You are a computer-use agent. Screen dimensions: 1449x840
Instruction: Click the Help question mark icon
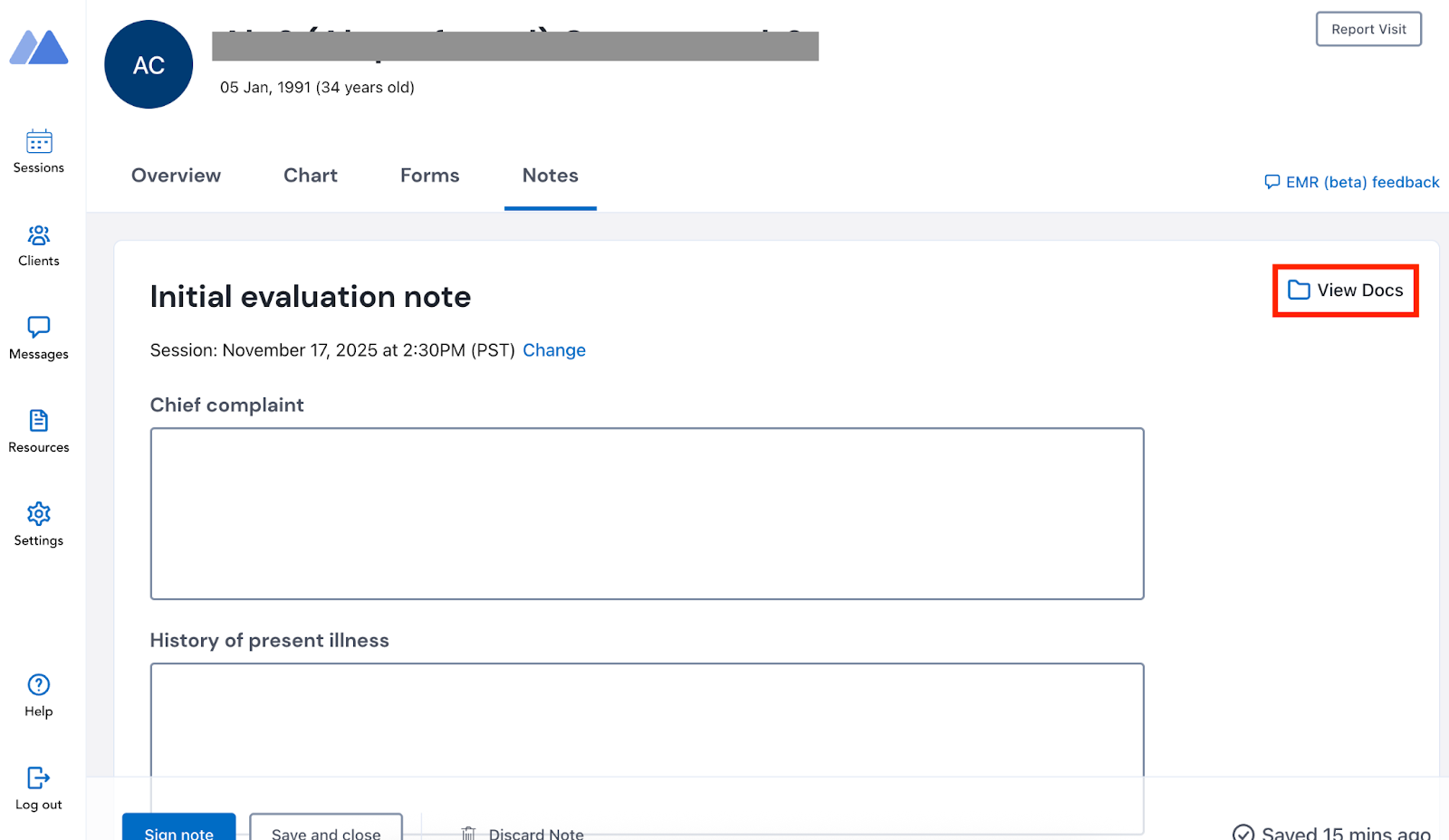(39, 685)
